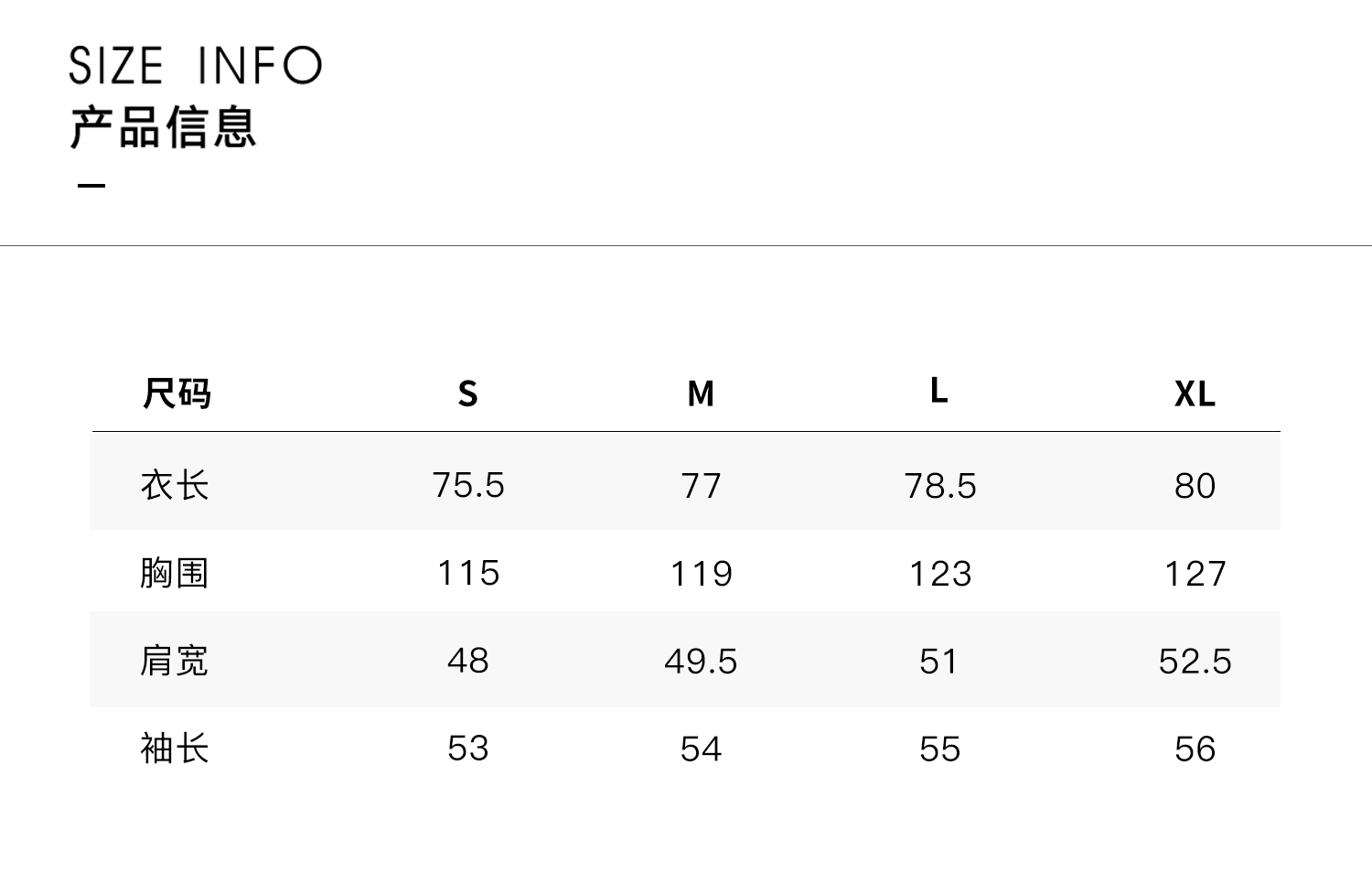Click the 119 chest value for M
The image size is (1372, 873).
[702, 574]
